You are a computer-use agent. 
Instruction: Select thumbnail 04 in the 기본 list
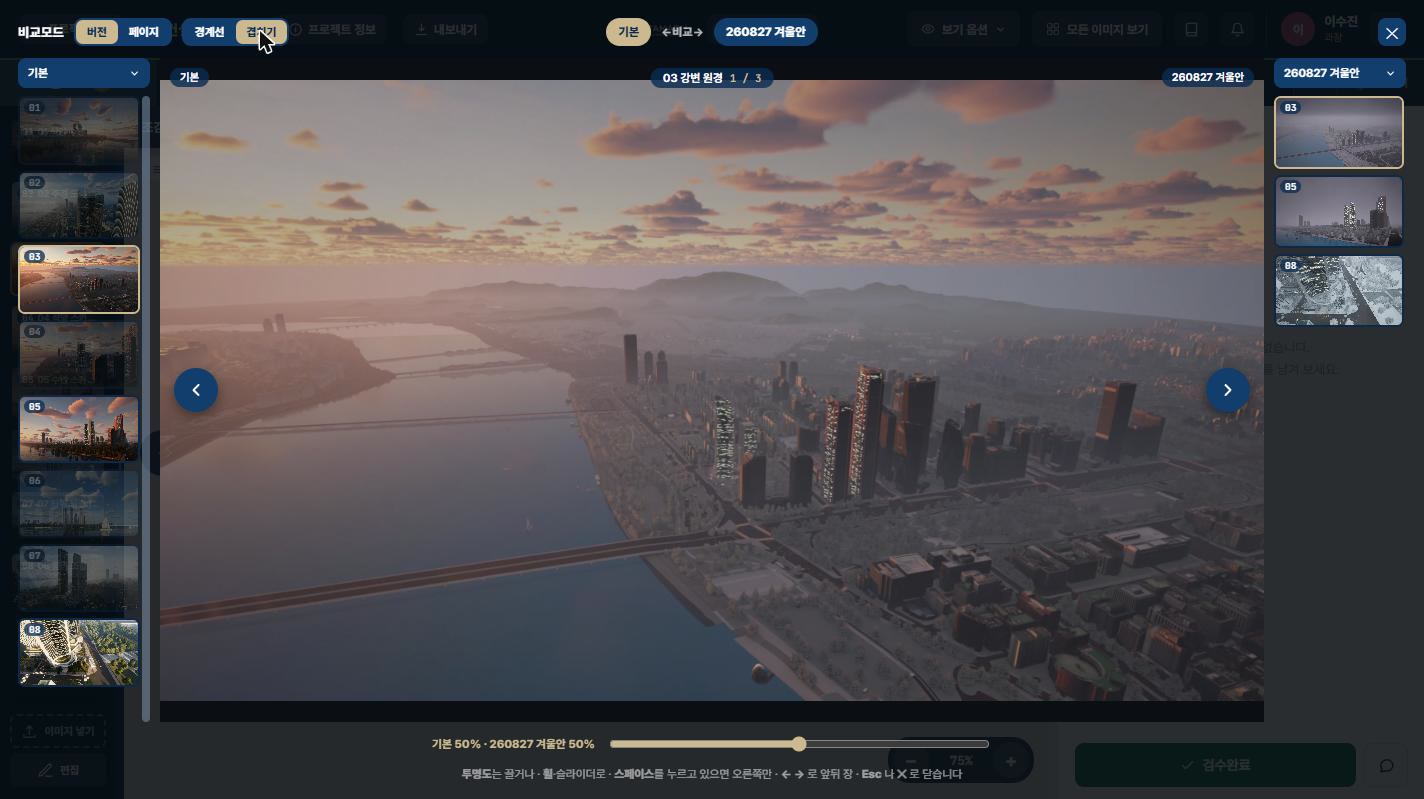(x=79, y=354)
